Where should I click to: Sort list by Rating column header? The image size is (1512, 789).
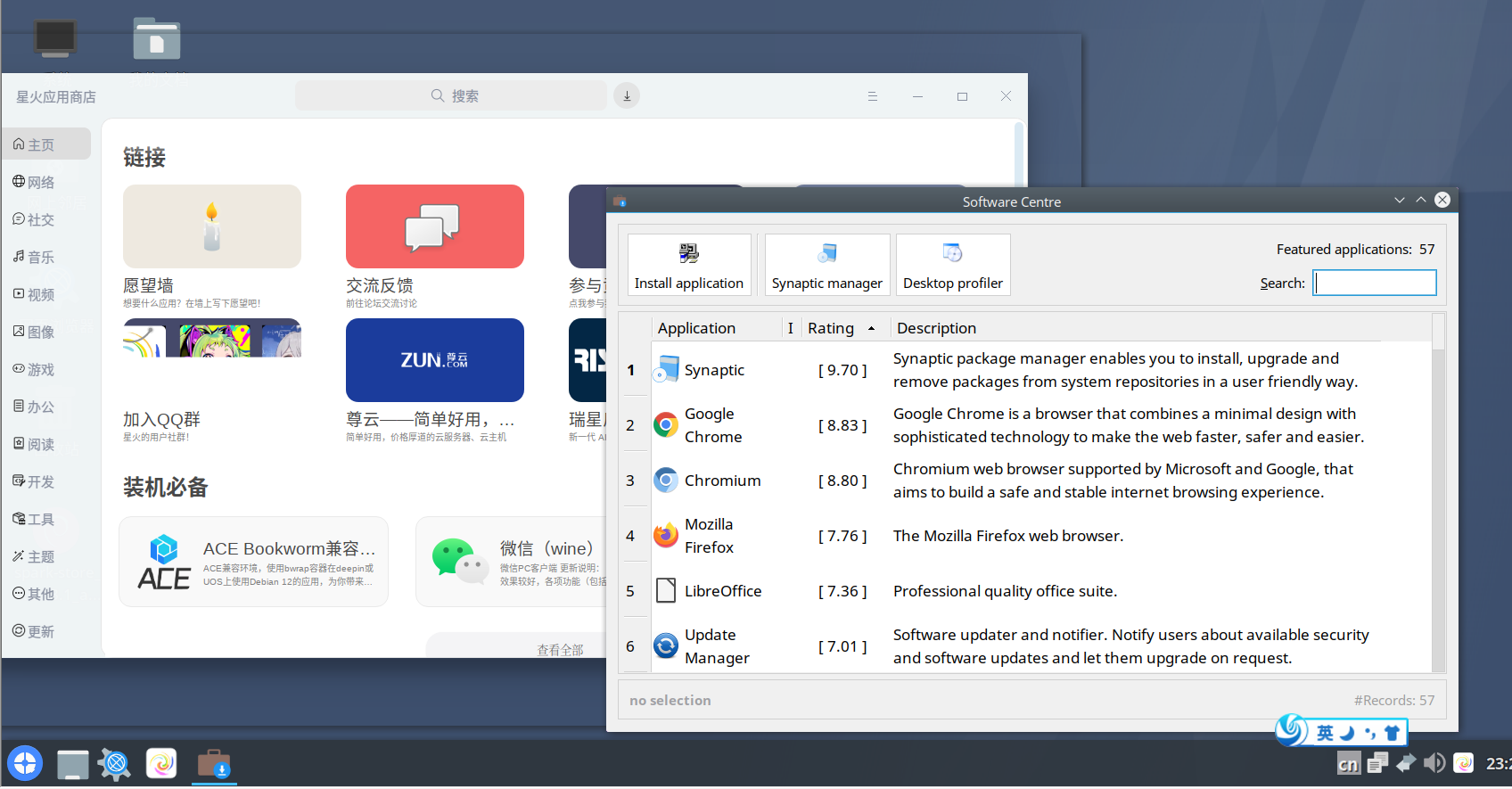[831, 328]
